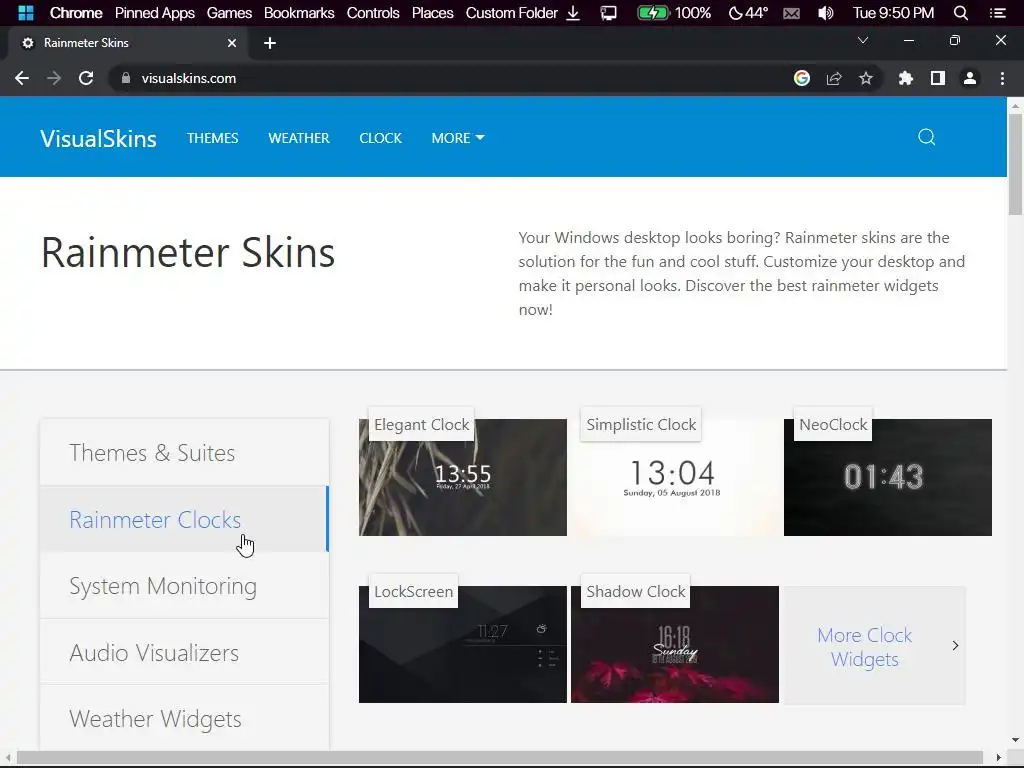Image resolution: width=1024 pixels, height=768 pixels.
Task: Open the Elegant Clock thumbnail
Action: point(462,477)
